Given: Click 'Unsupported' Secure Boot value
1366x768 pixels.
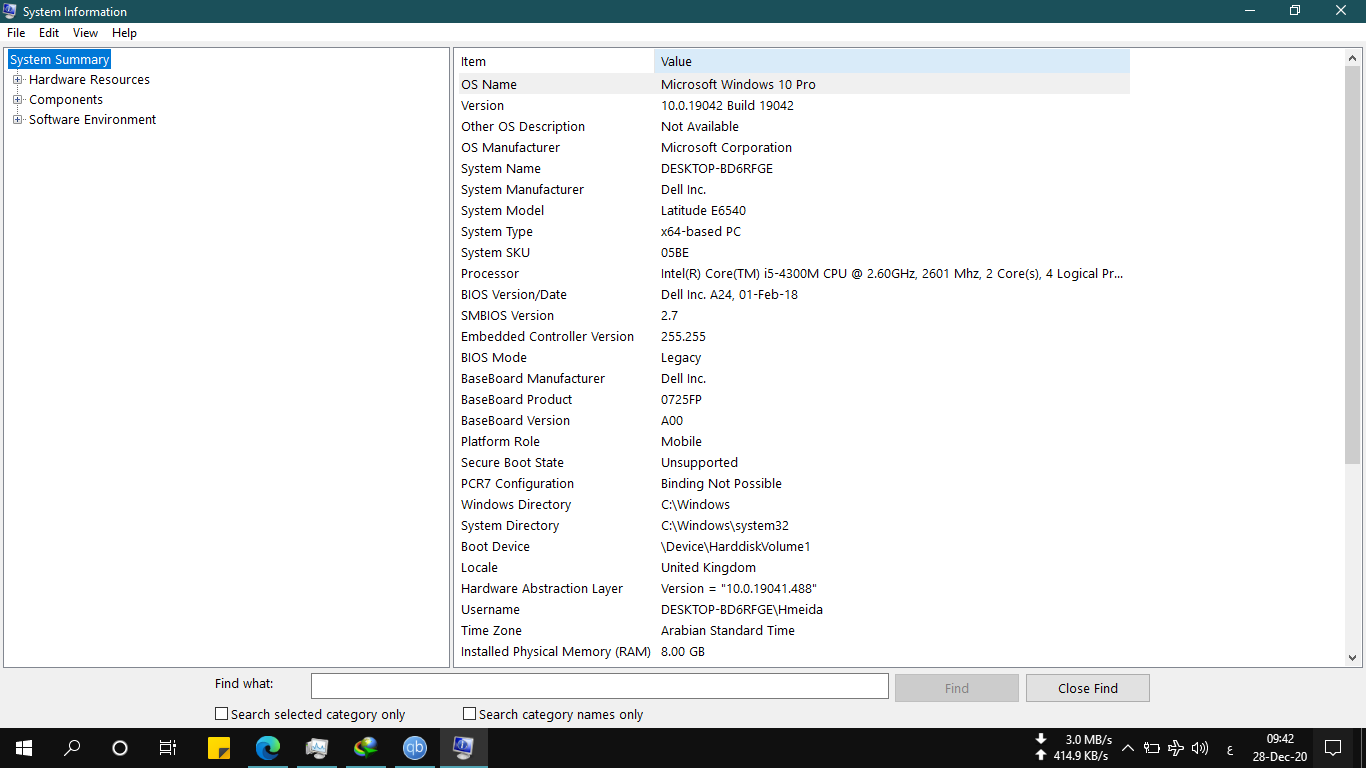Looking at the screenshot, I should coord(699,463).
